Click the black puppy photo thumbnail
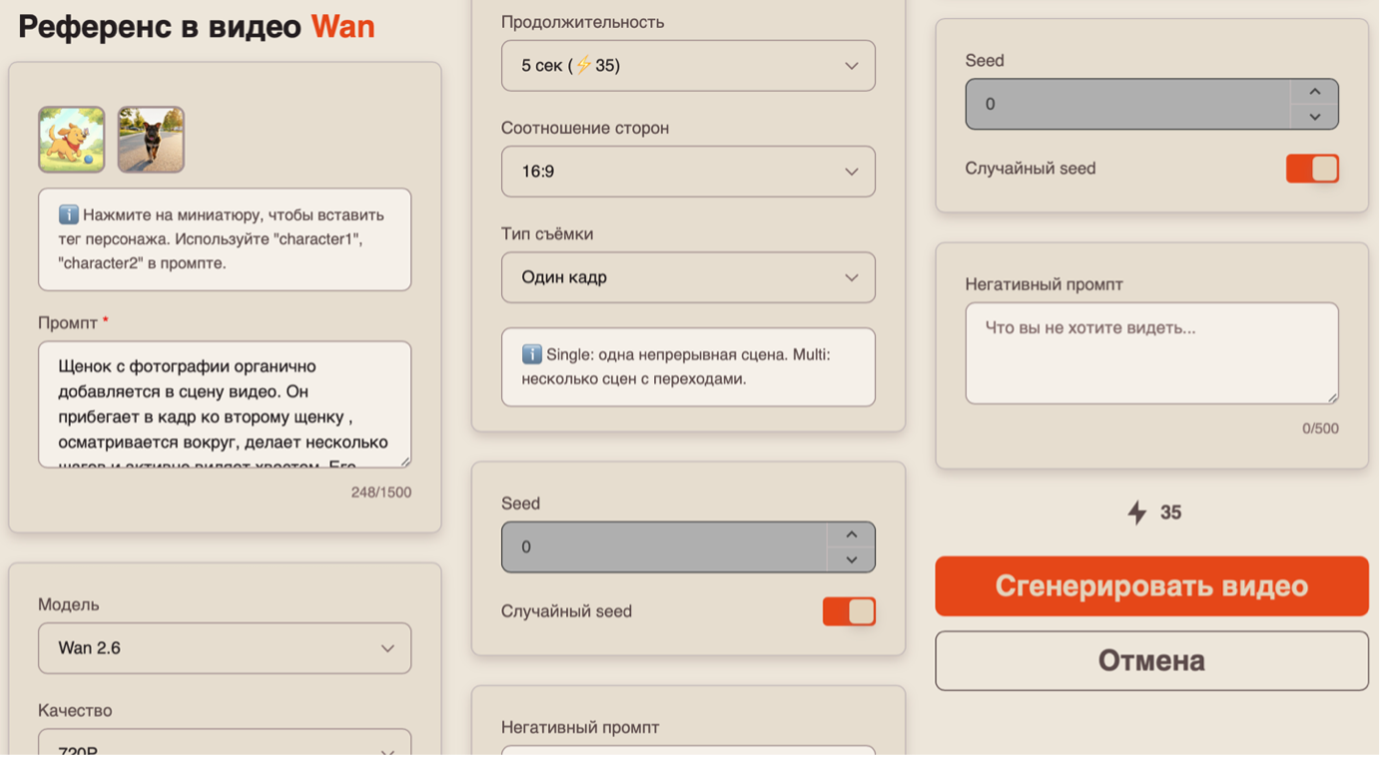This screenshot has width=1384, height=757. click(151, 140)
